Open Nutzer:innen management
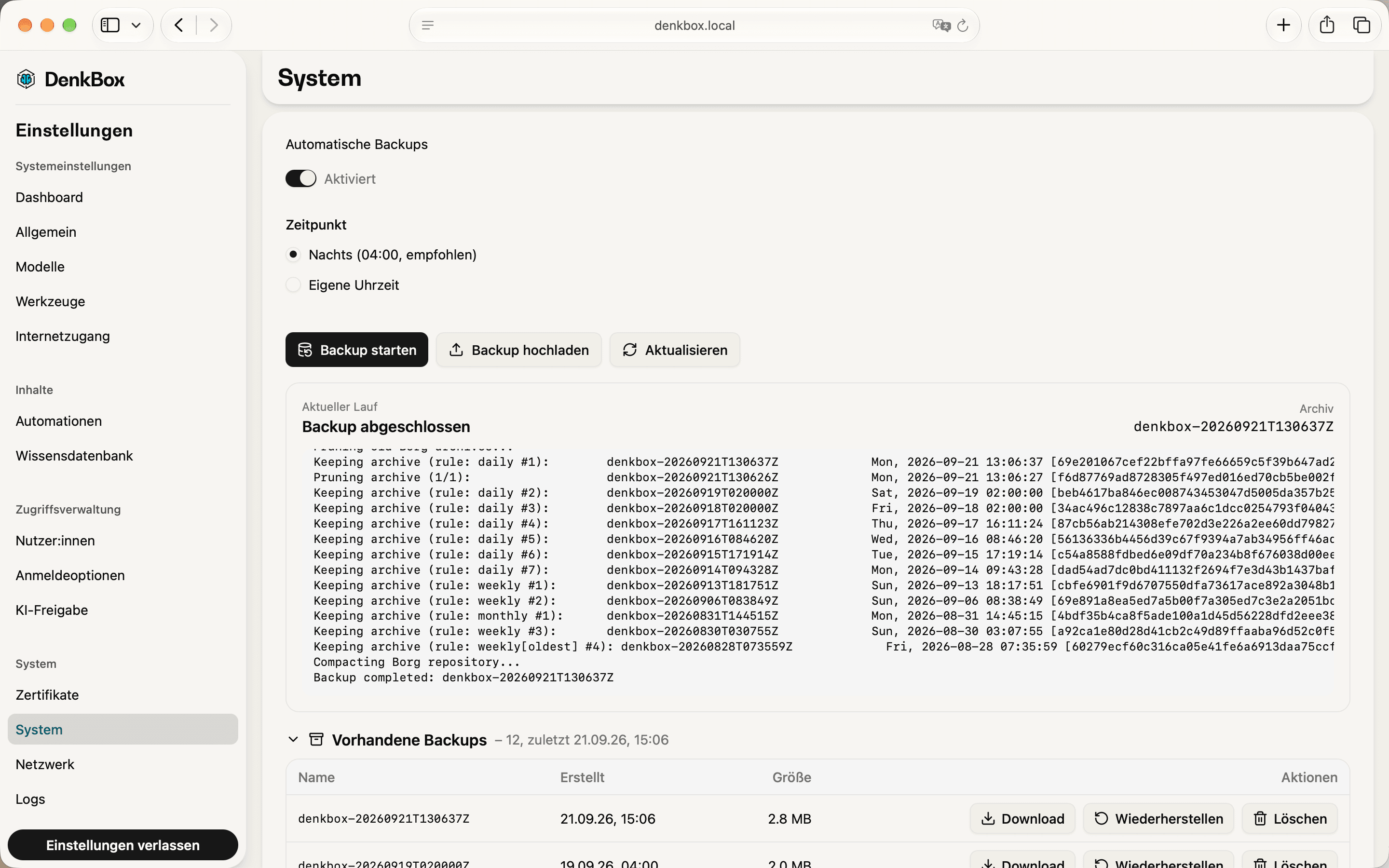 click(x=55, y=540)
